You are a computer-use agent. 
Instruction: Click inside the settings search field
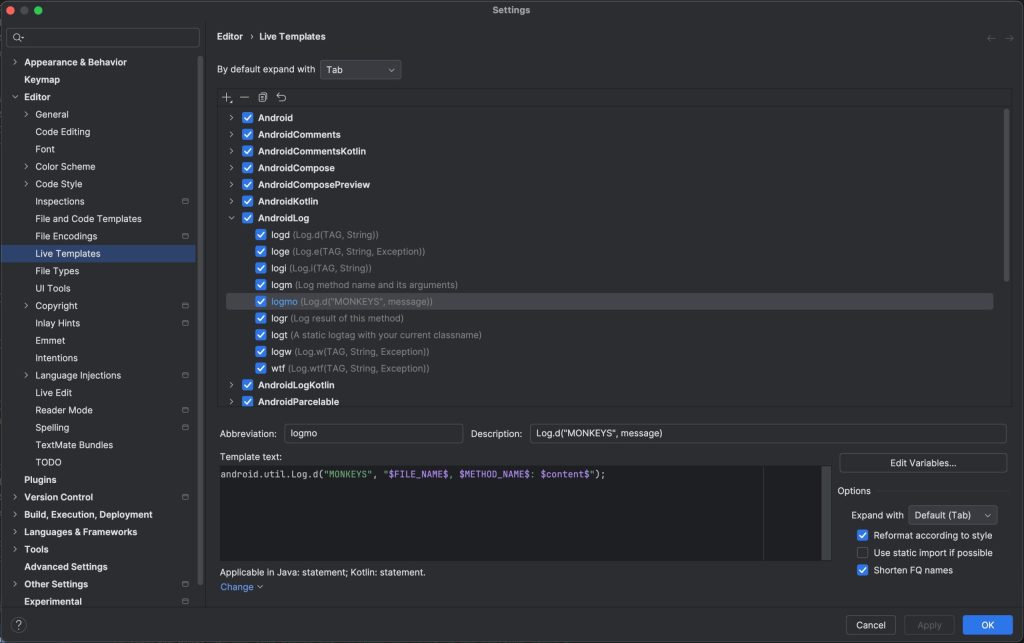click(100, 36)
